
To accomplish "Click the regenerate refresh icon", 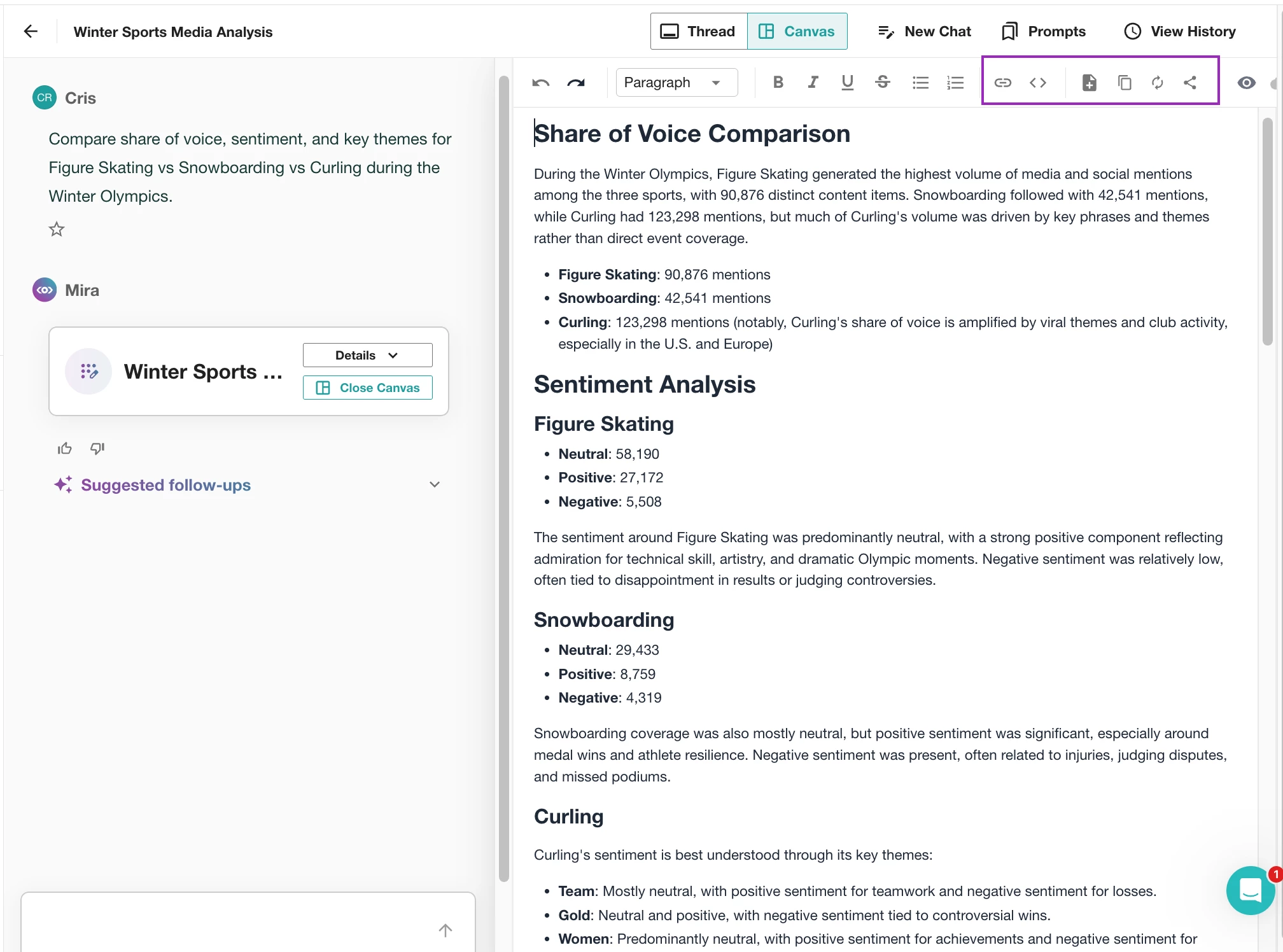I will pyautogui.click(x=1157, y=83).
